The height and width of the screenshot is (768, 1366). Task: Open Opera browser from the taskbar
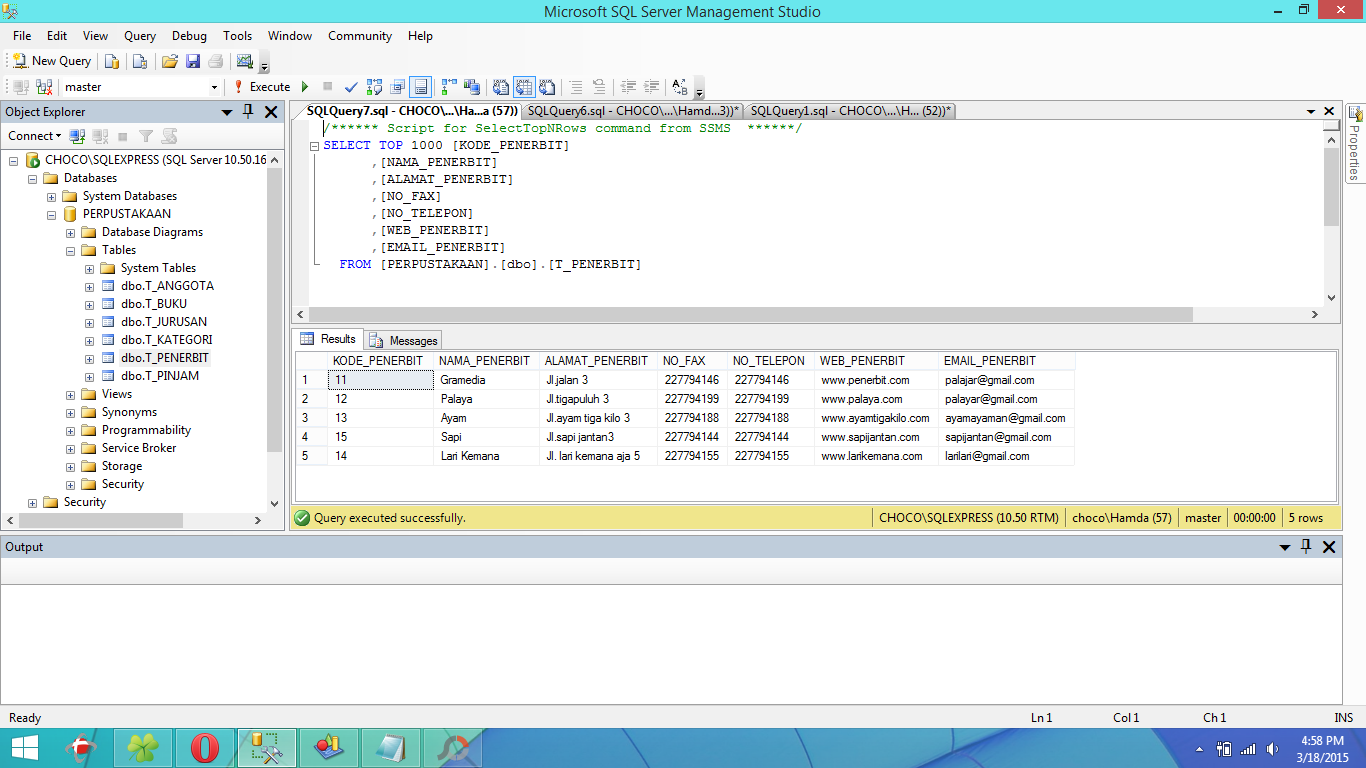[204, 747]
